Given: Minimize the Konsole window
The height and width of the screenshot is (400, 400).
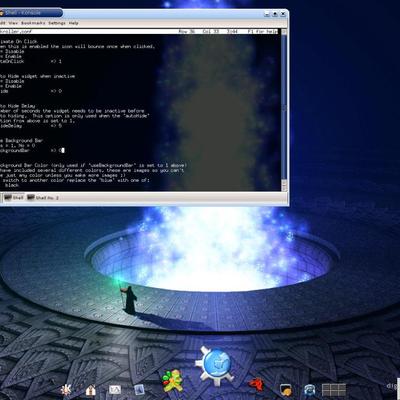Looking at the screenshot, I should pyautogui.click(x=267, y=14).
